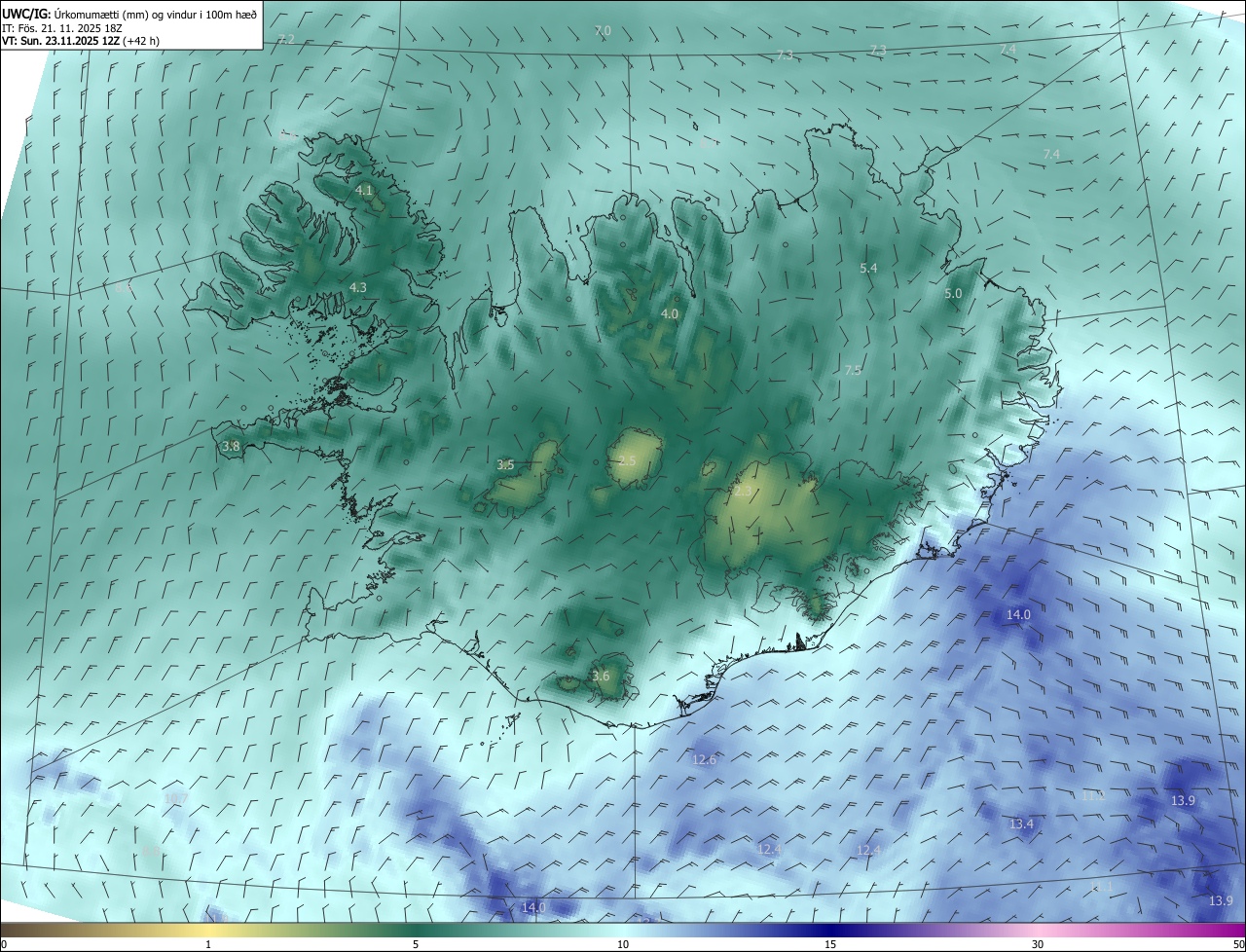Image resolution: width=1246 pixels, height=952 pixels.
Task: Click the 7.2 value label on the map
Action: point(286,40)
